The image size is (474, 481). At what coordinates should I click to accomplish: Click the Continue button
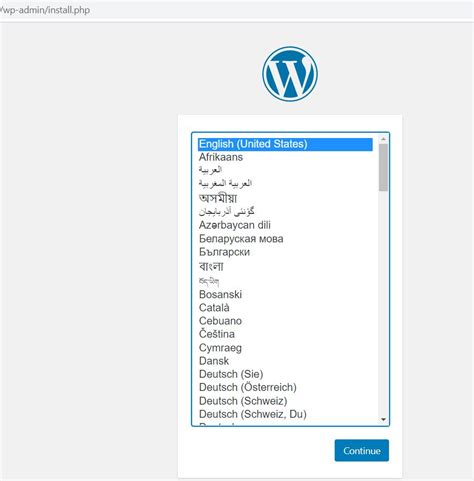[x=362, y=451]
